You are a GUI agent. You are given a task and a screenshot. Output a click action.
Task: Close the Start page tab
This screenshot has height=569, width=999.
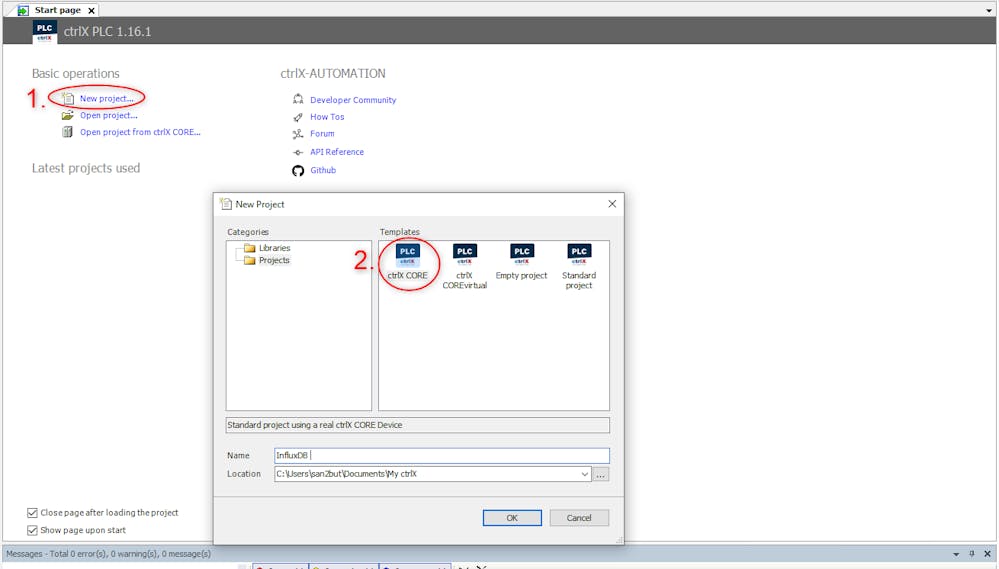click(x=91, y=11)
